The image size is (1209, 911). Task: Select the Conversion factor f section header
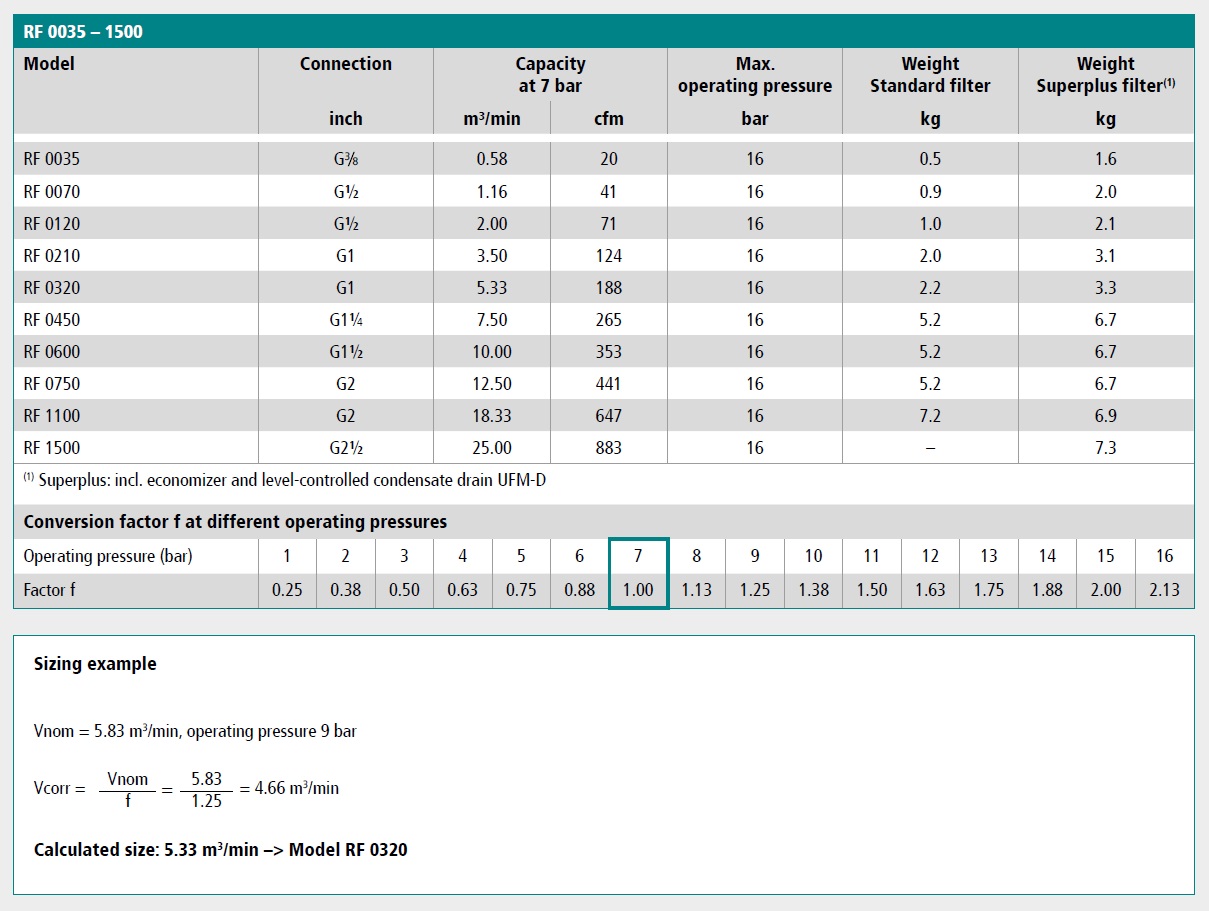[233, 521]
